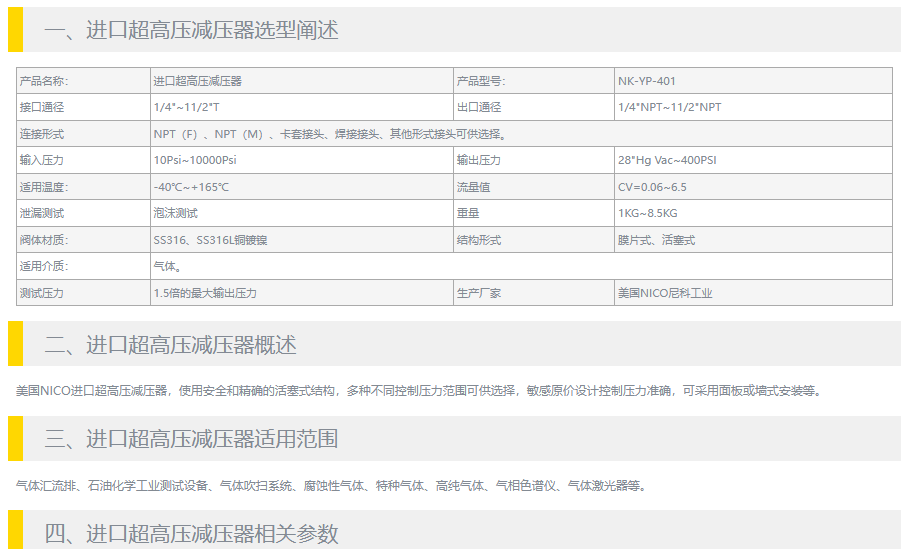Select the 三、进口超高压减压器适用范围 heading
The image size is (909, 549).
tap(191, 439)
